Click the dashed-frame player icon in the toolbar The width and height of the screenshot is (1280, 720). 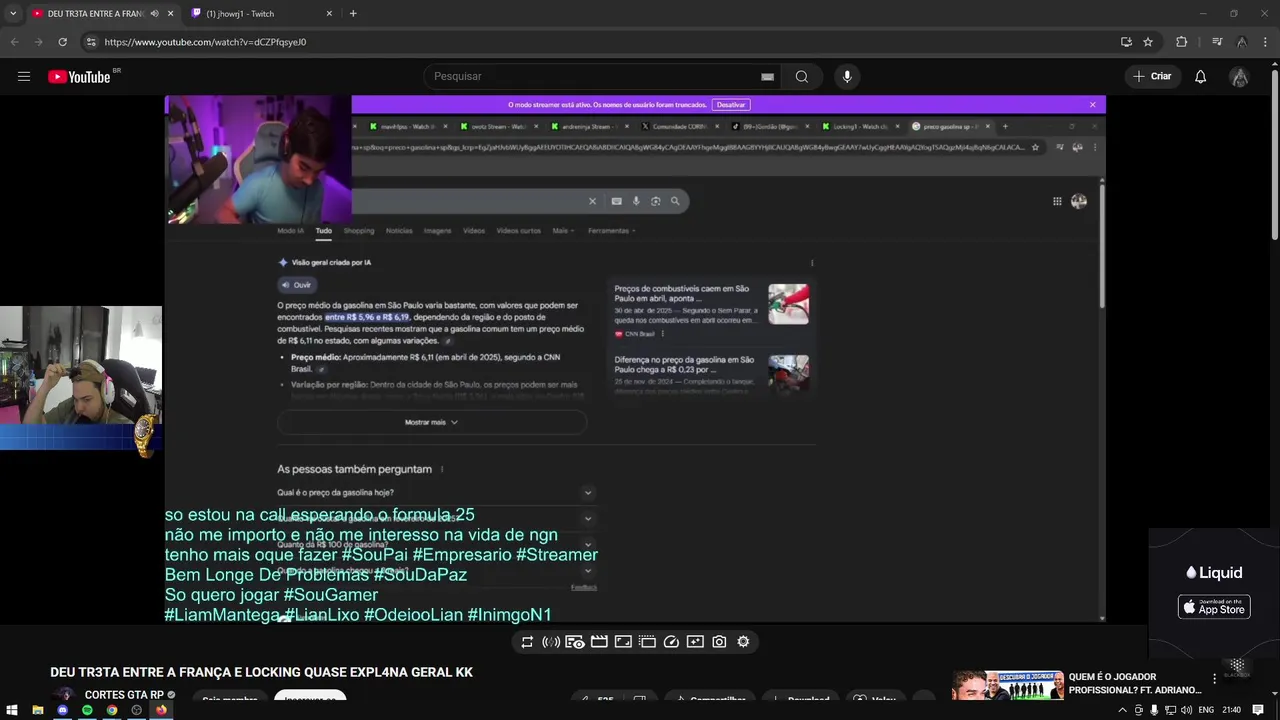647,642
